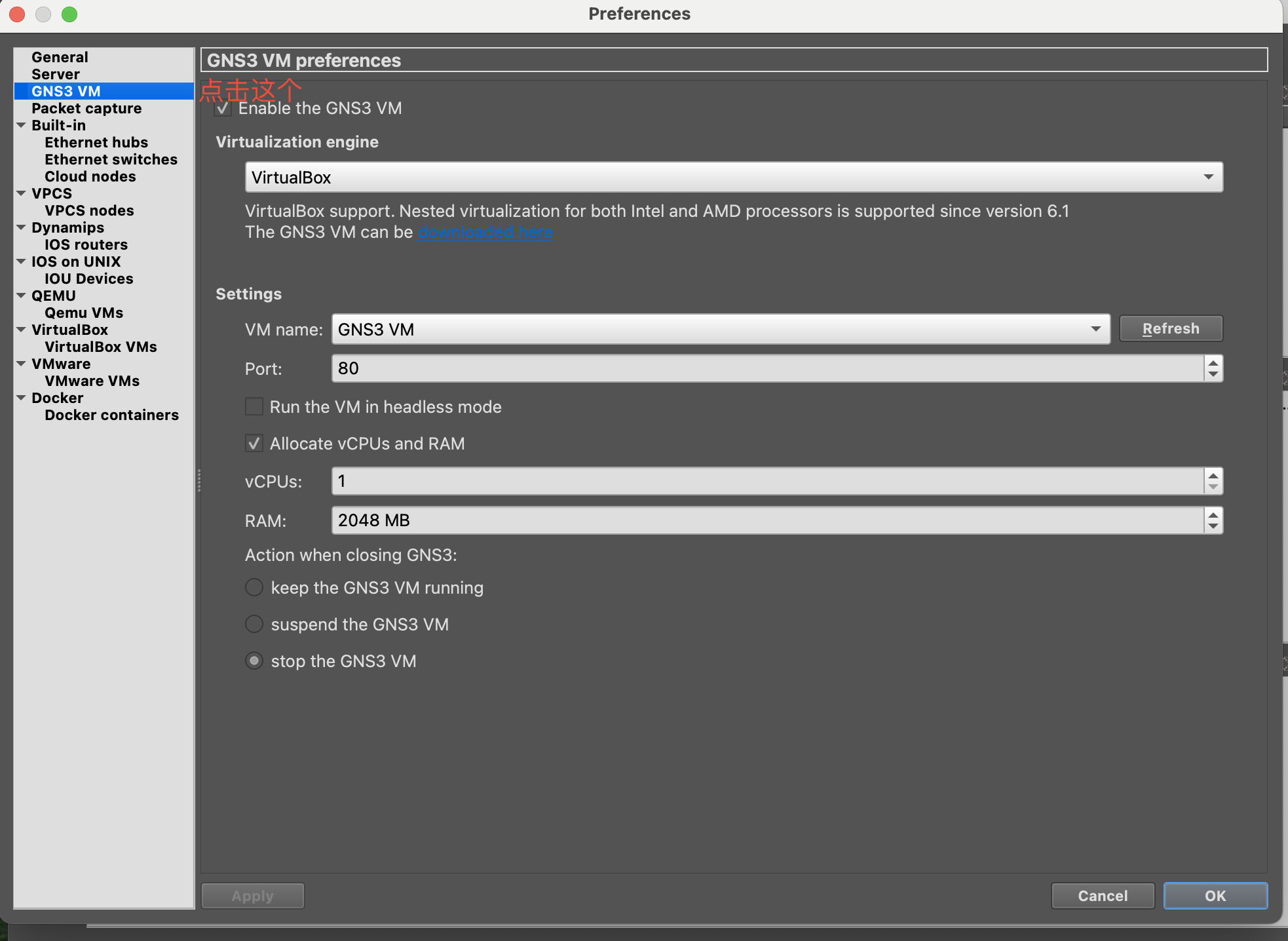Decrease vCPUs with the down arrow

tap(1213, 487)
